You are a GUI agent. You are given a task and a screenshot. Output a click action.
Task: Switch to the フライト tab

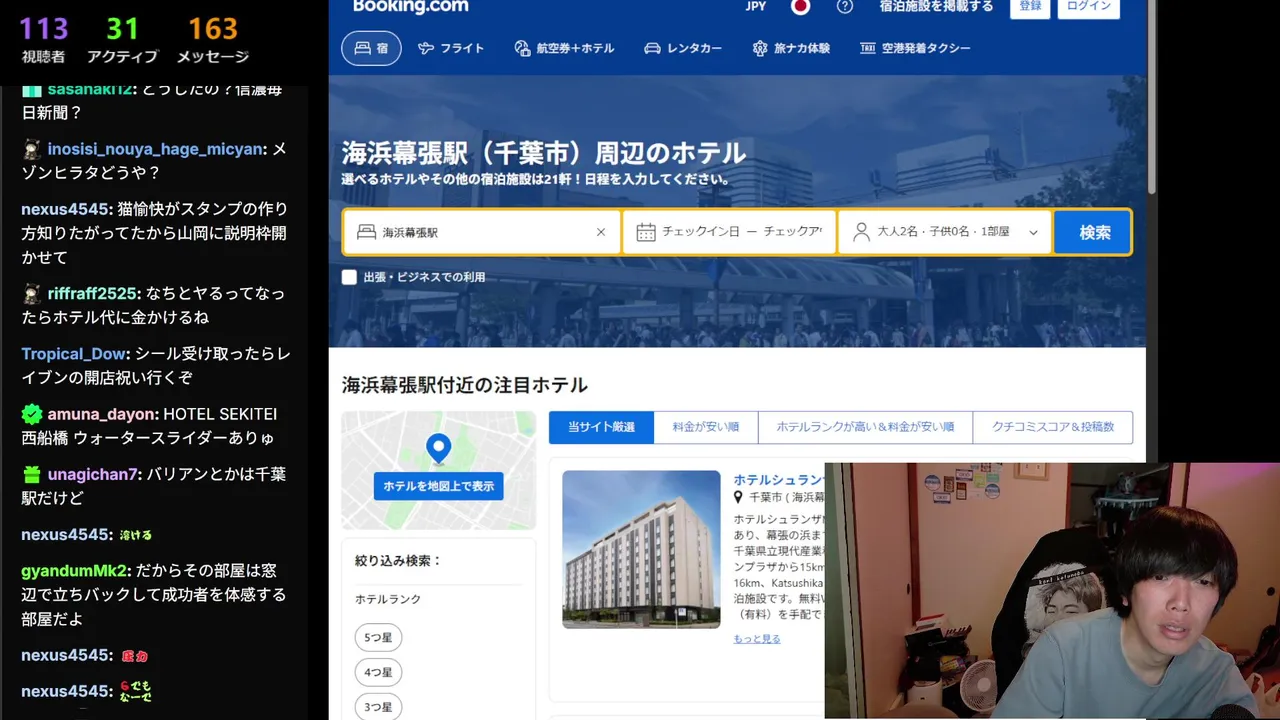451,48
